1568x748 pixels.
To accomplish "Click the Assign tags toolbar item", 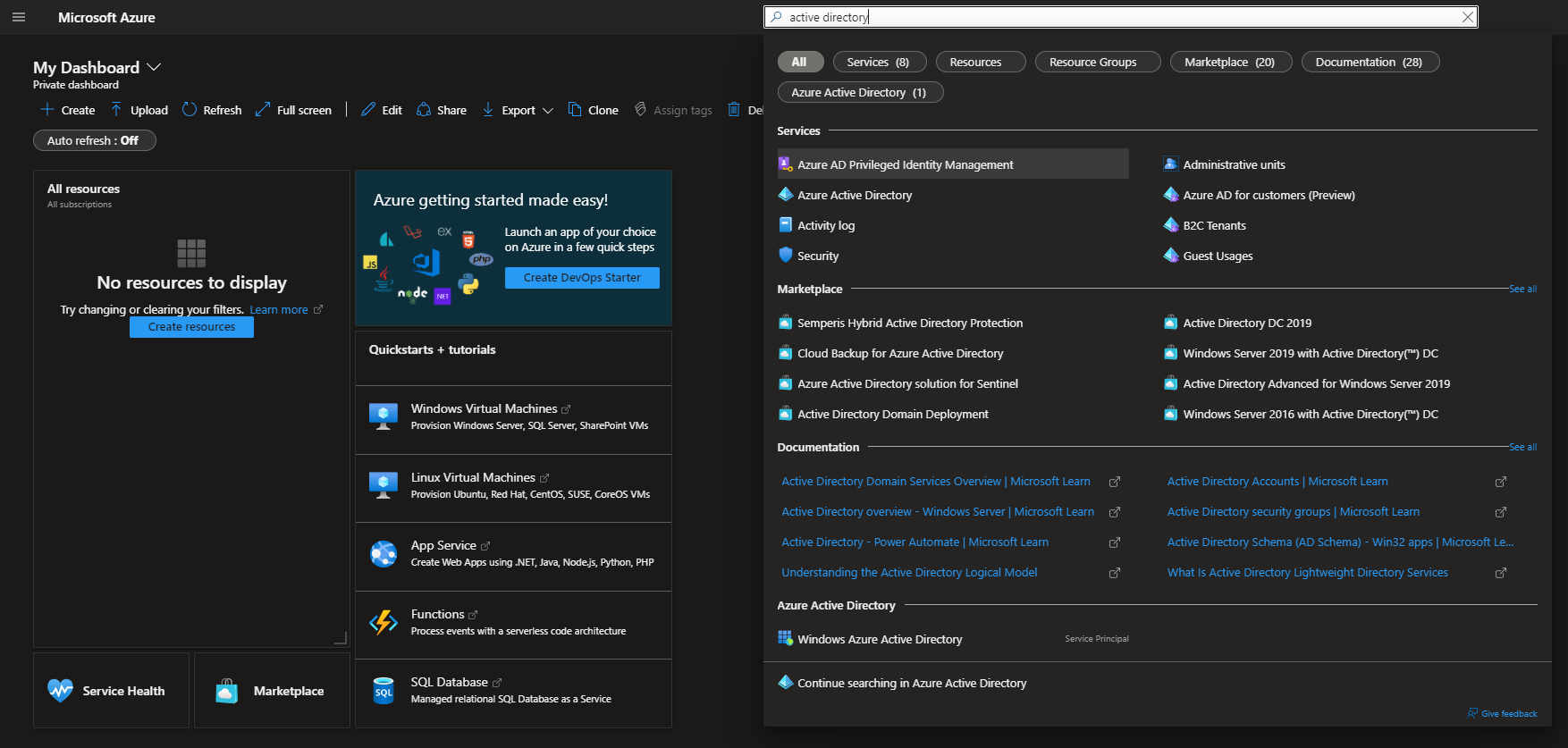I will pos(673,110).
